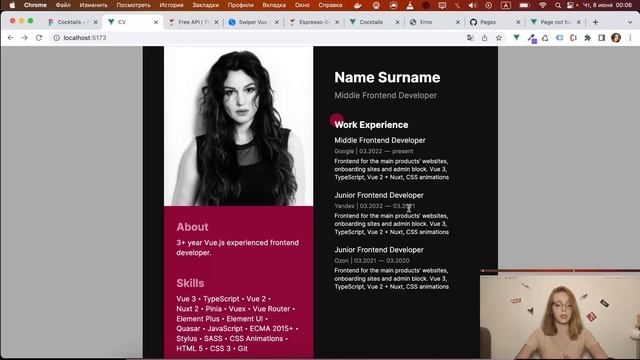Open Spotlight search in menu bar
The image size is (640, 360).
click(x=558, y=5)
